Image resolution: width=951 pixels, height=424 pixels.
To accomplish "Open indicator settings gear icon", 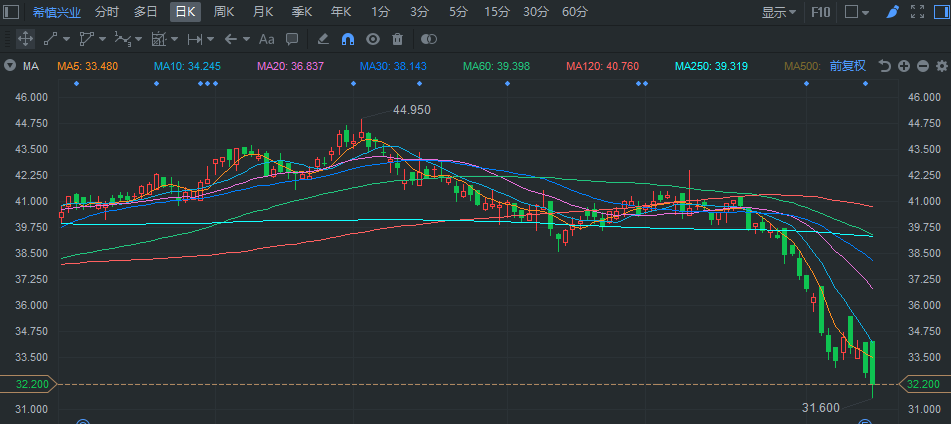I will (939, 66).
